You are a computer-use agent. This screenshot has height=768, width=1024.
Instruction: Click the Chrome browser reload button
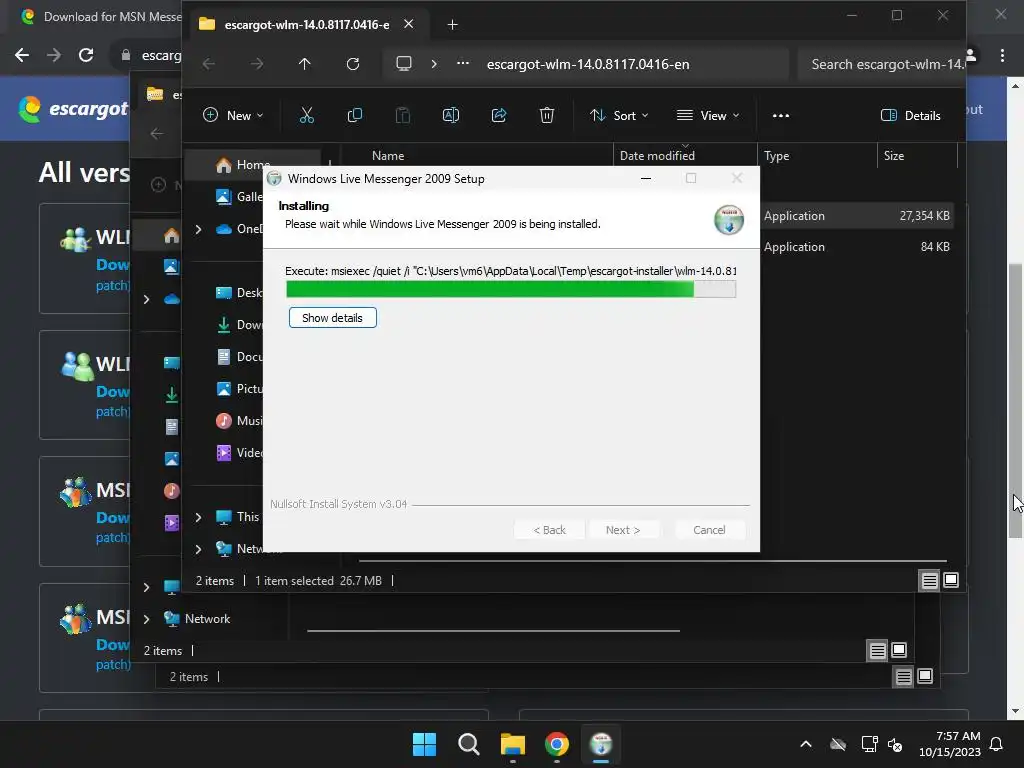86,56
